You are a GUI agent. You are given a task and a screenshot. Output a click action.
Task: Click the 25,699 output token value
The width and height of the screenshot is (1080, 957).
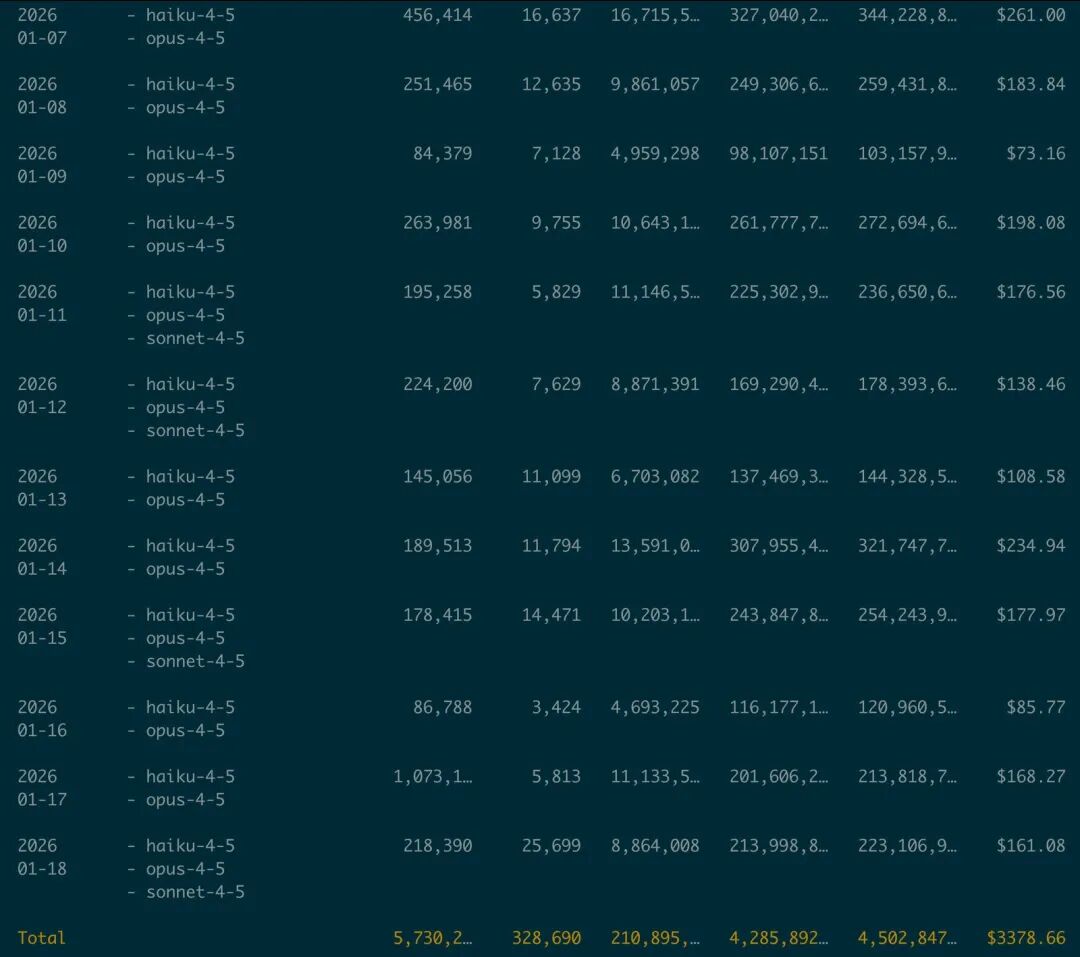tap(550, 845)
